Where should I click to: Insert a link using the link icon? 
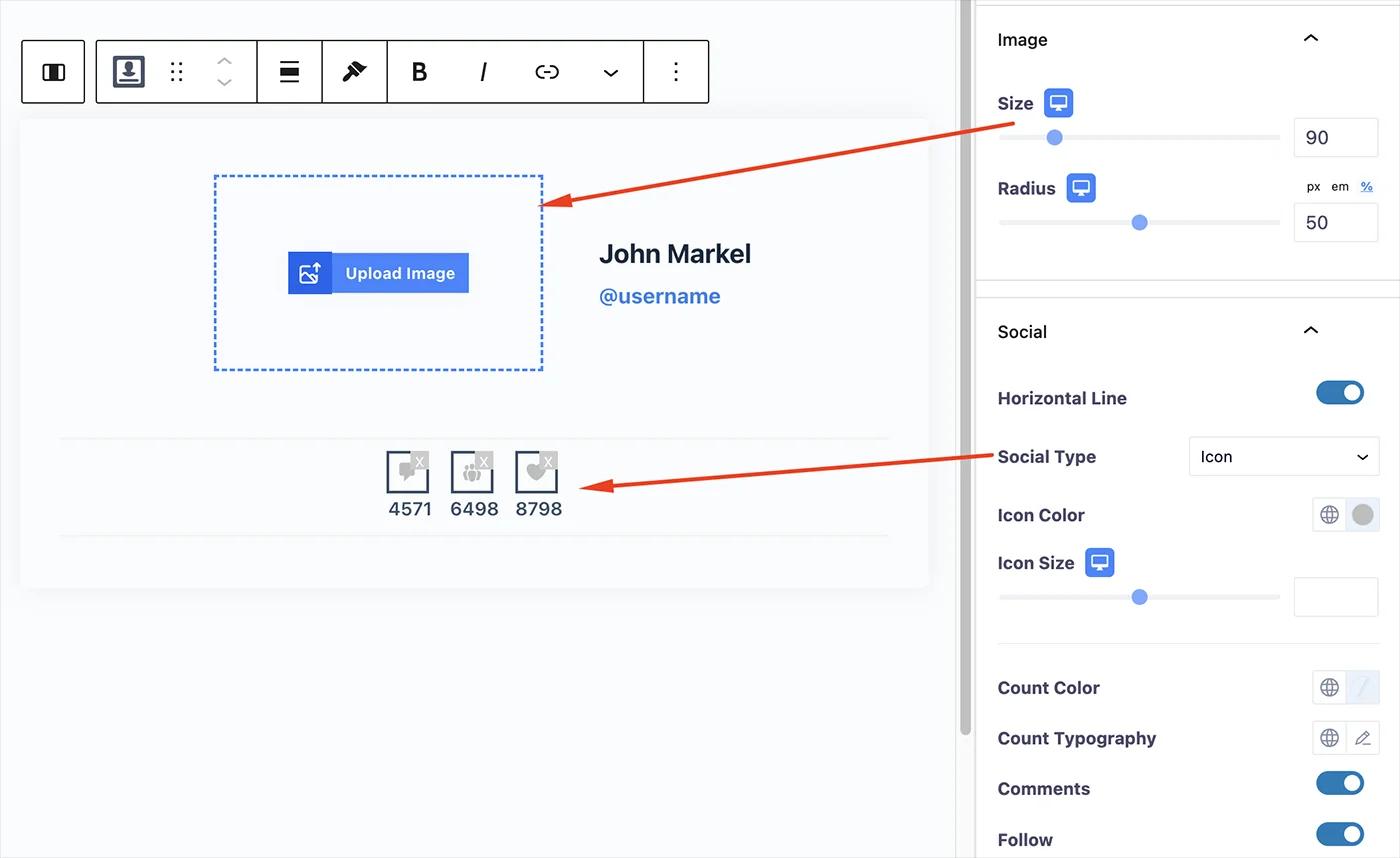(547, 71)
